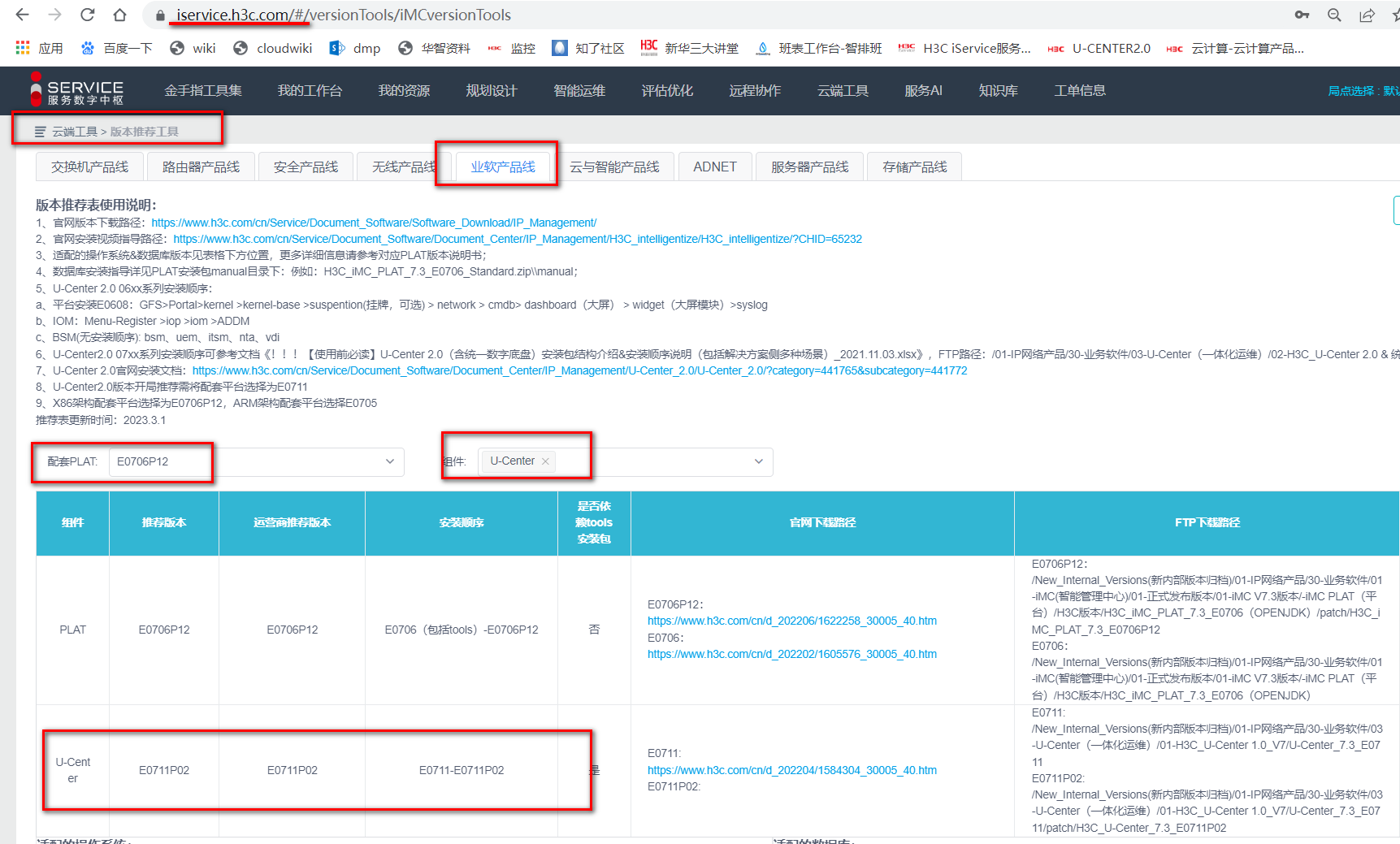Open the 华智资料 bookmark
The width and height of the screenshot is (1400, 844).
(x=434, y=48)
